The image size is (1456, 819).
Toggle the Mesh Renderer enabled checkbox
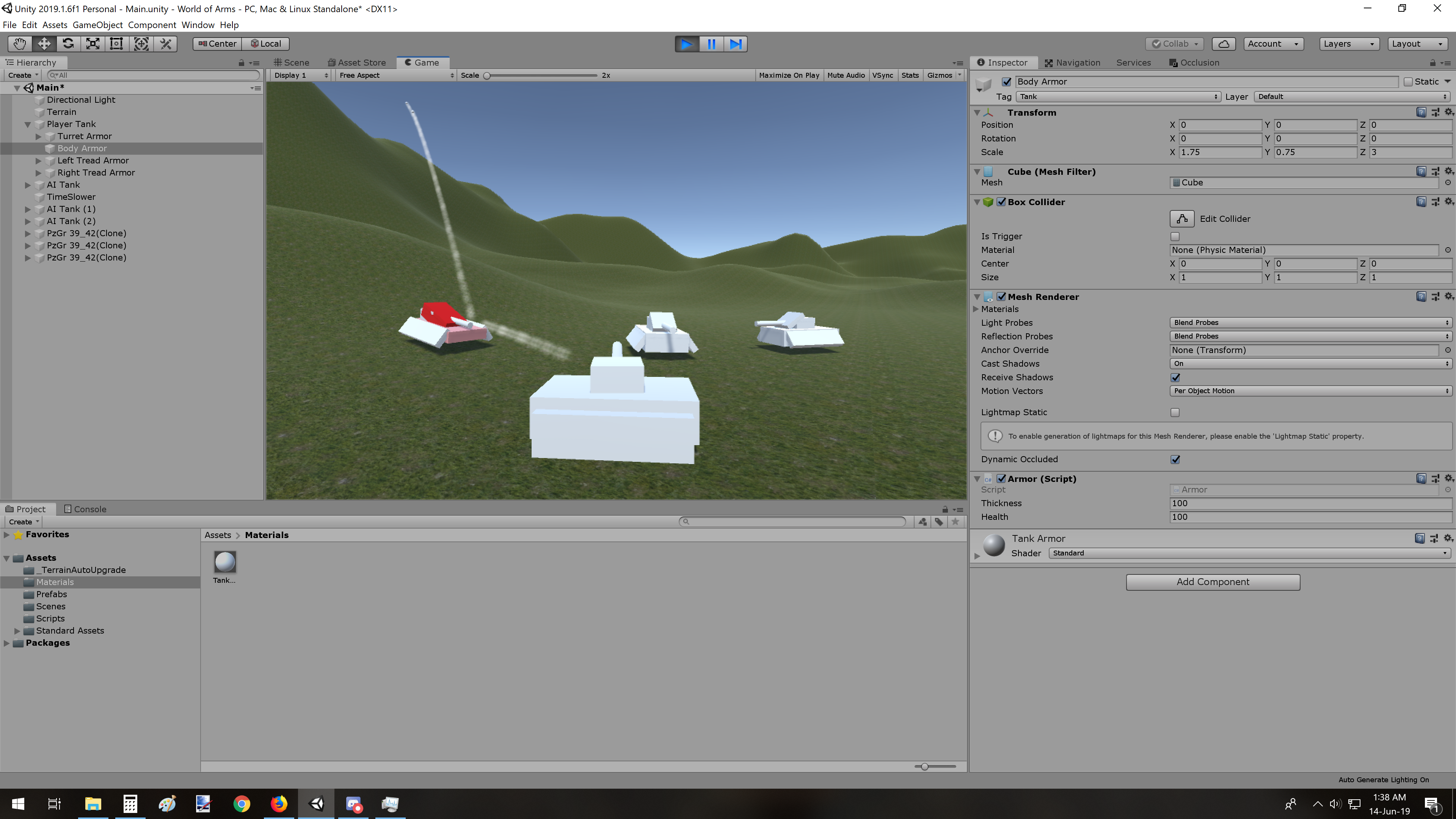pyautogui.click(x=1001, y=296)
